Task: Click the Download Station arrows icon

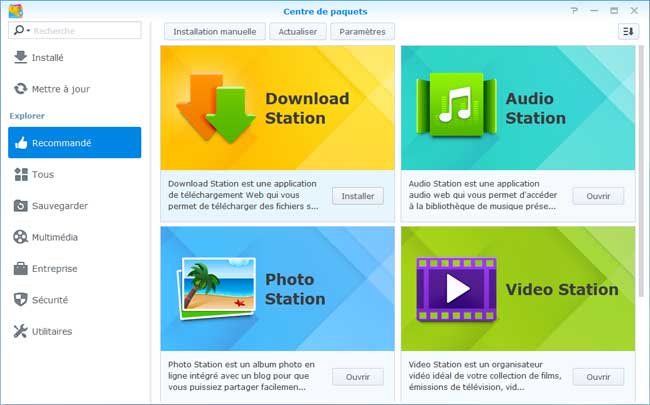Action: tap(216, 108)
